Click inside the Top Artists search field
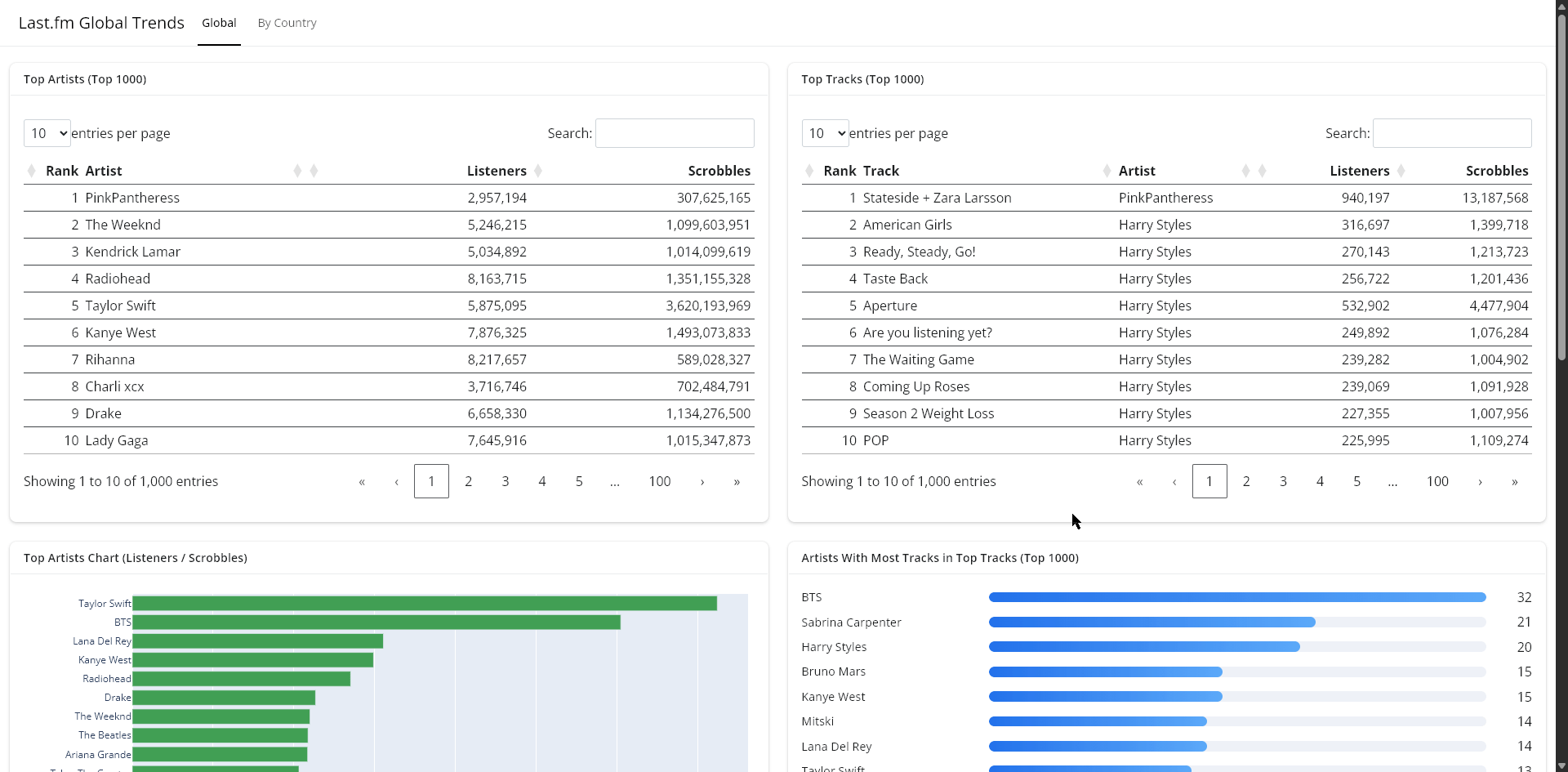This screenshot has width=1568, height=772. 675,132
